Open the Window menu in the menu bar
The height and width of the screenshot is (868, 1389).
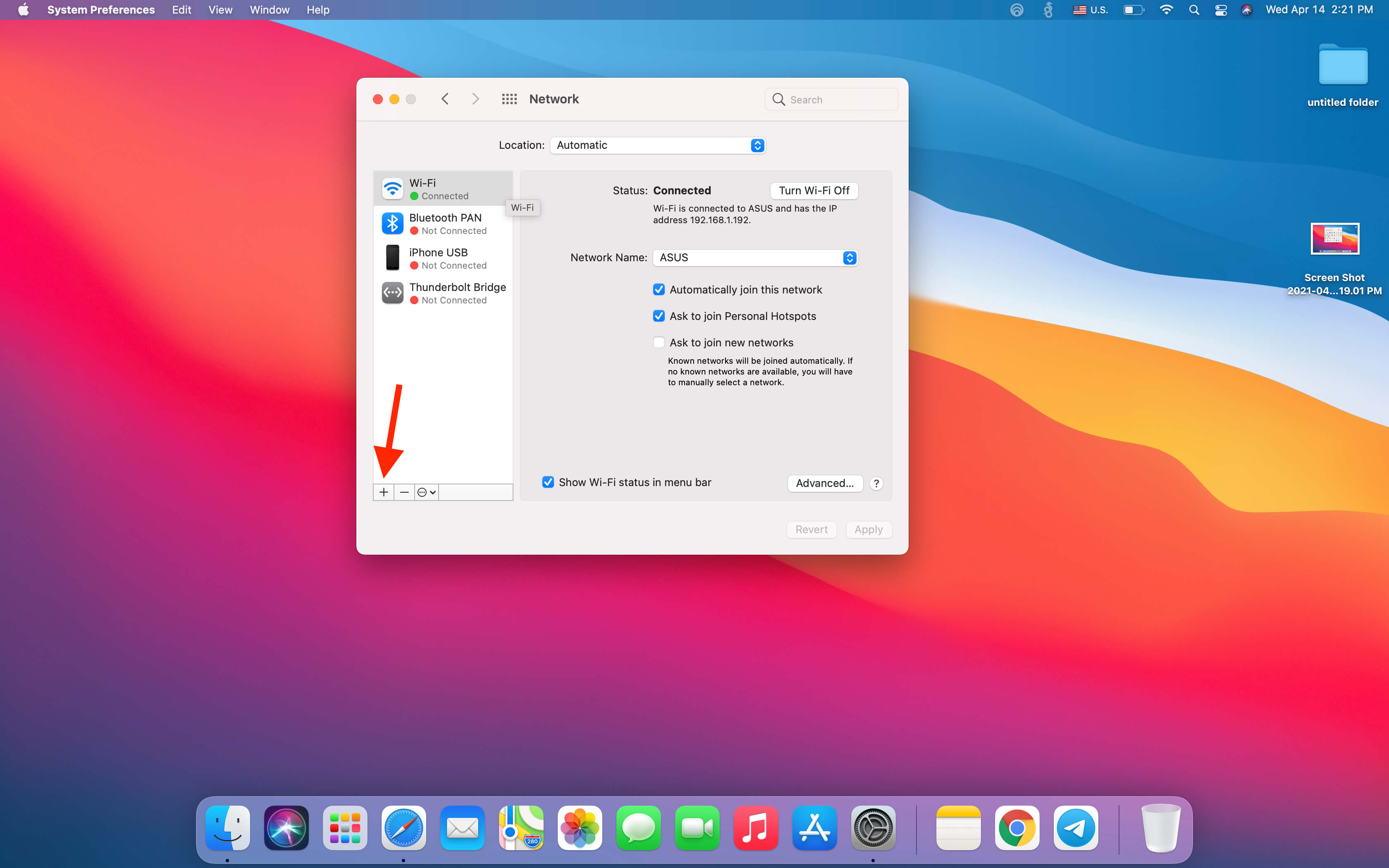click(269, 10)
